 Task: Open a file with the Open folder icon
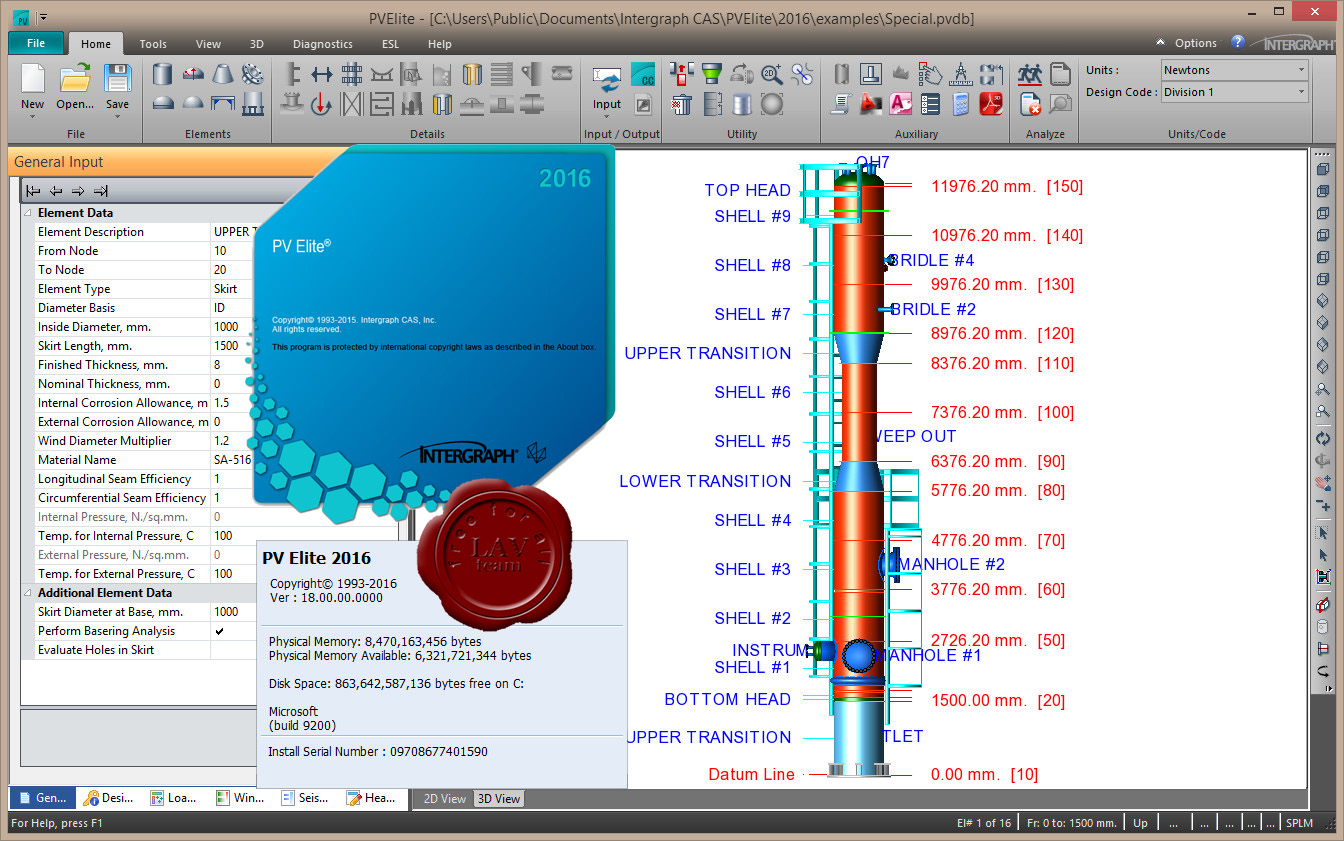(x=75, y=78)
